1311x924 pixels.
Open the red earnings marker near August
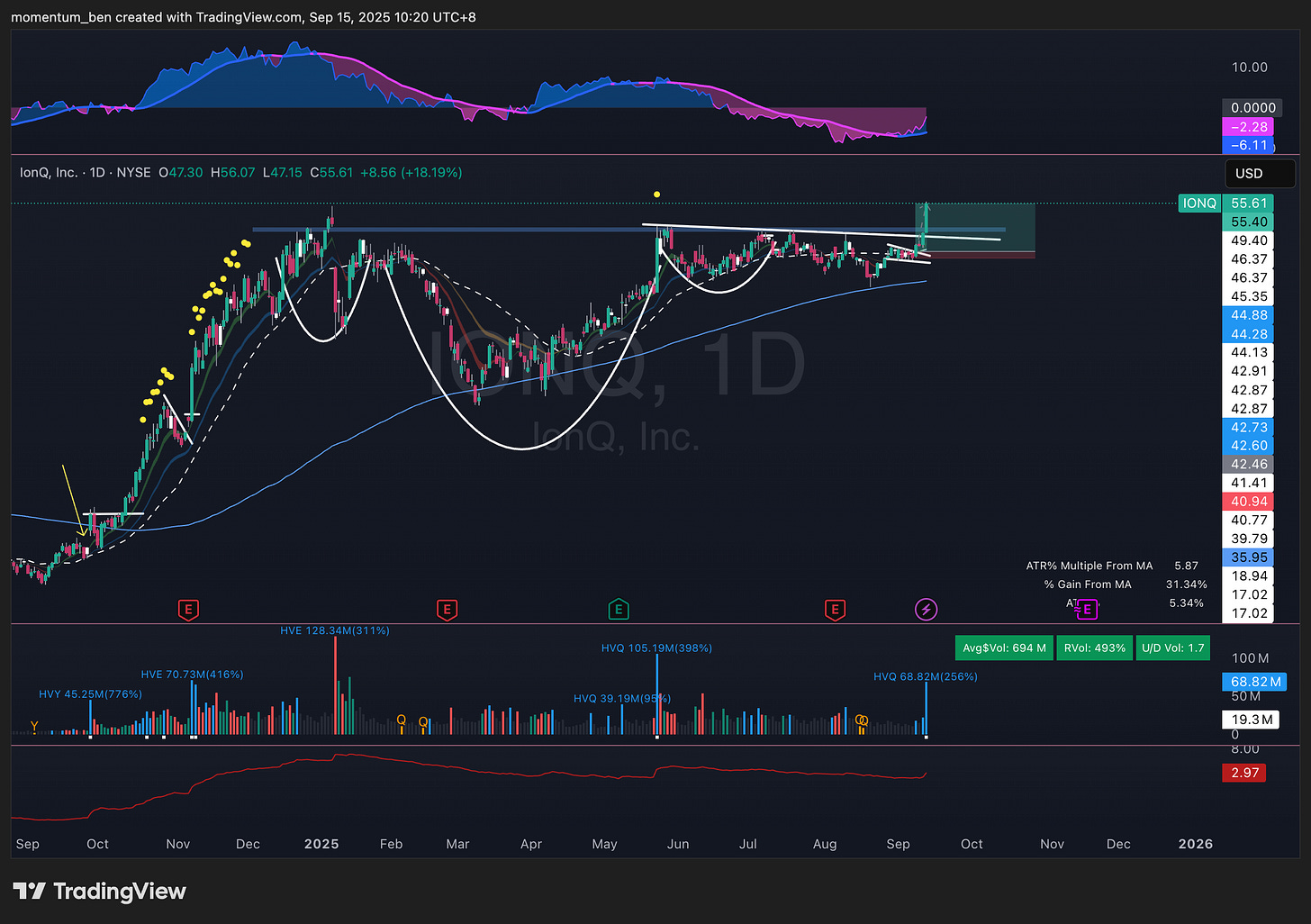pyautogui.click(x=835, y=610)
